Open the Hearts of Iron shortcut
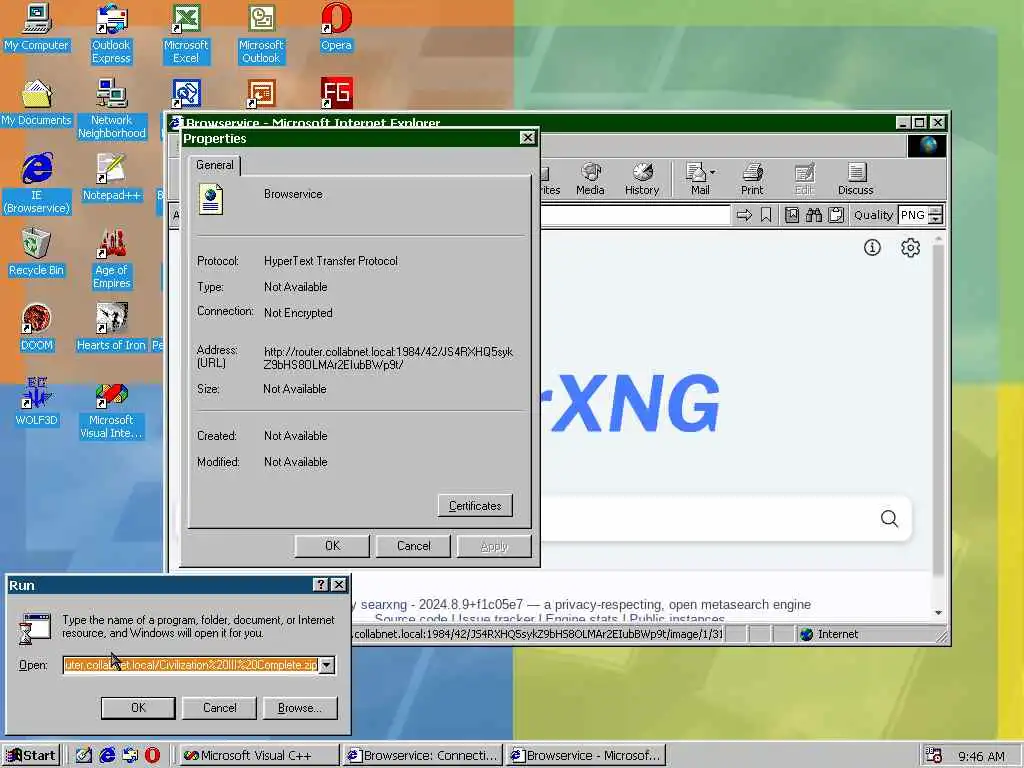The height and width of the screenshot is (768, 1024). click(x=111, y=328)
